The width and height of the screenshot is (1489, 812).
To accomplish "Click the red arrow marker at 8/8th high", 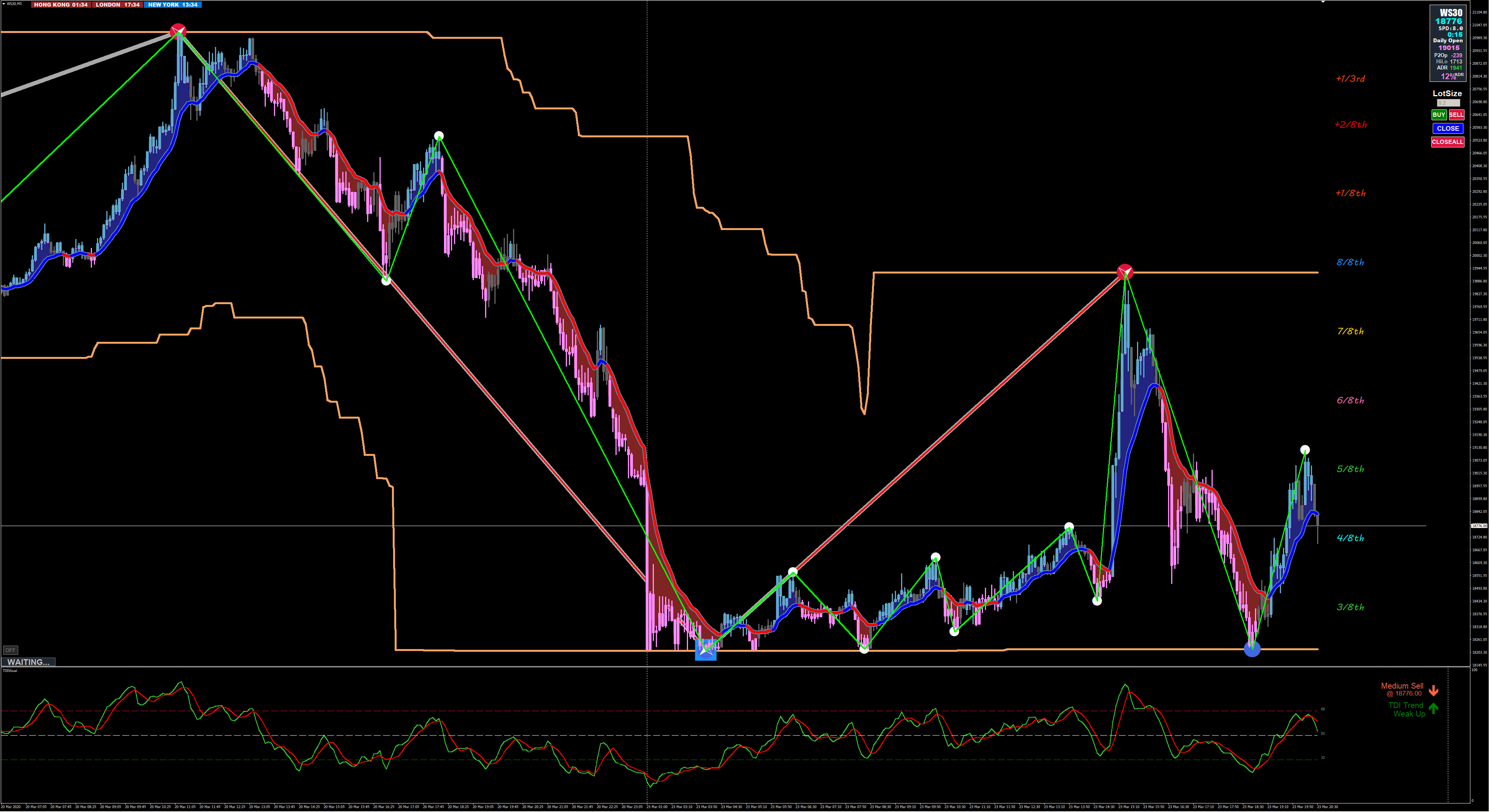I will pyautogui.click(x=1125, y=272).
